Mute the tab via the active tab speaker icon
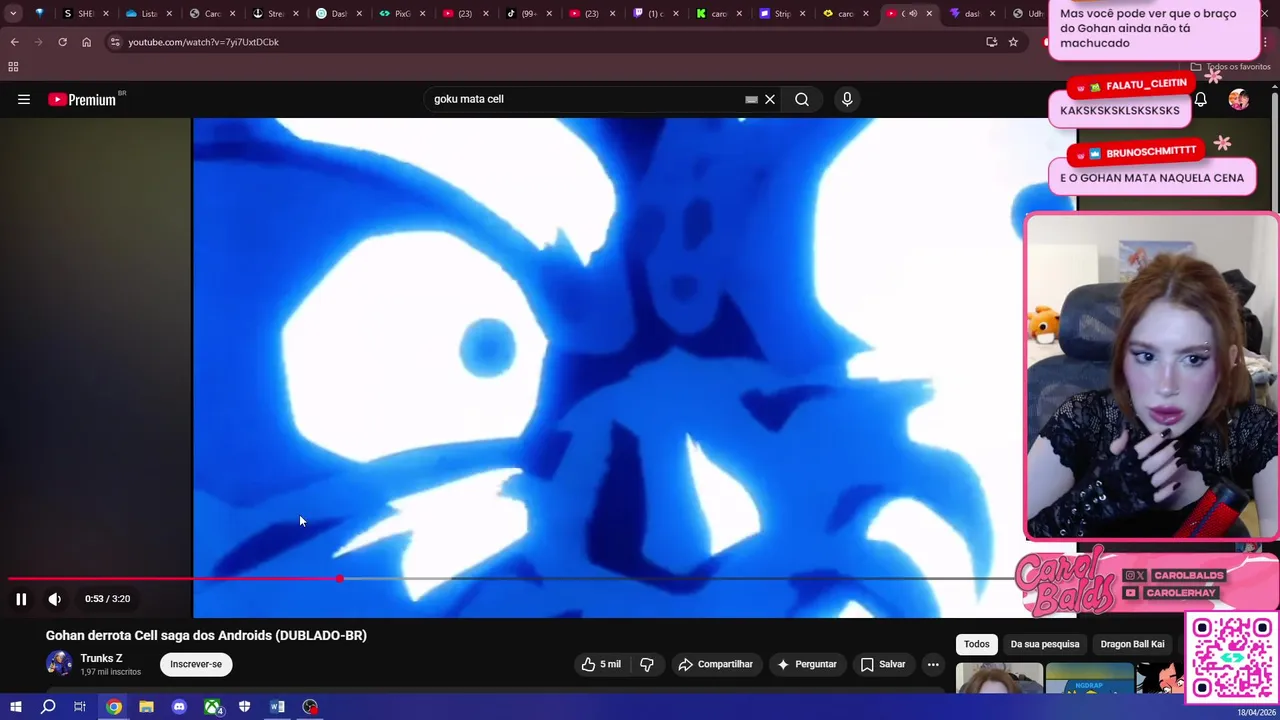This screenshot has height=720, width=1280. (913, 14)
